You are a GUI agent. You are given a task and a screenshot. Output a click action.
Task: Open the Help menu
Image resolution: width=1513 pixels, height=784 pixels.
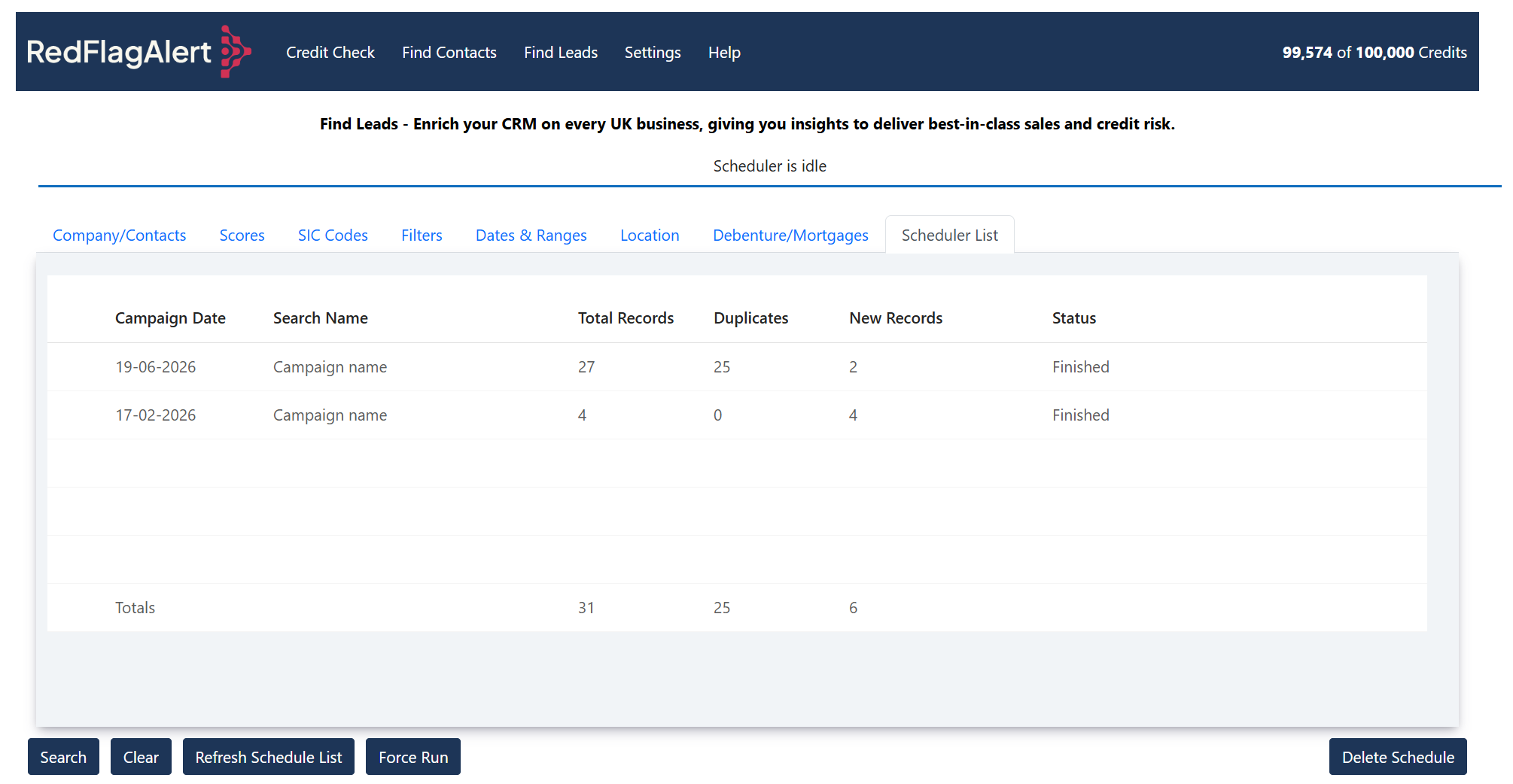724,53
